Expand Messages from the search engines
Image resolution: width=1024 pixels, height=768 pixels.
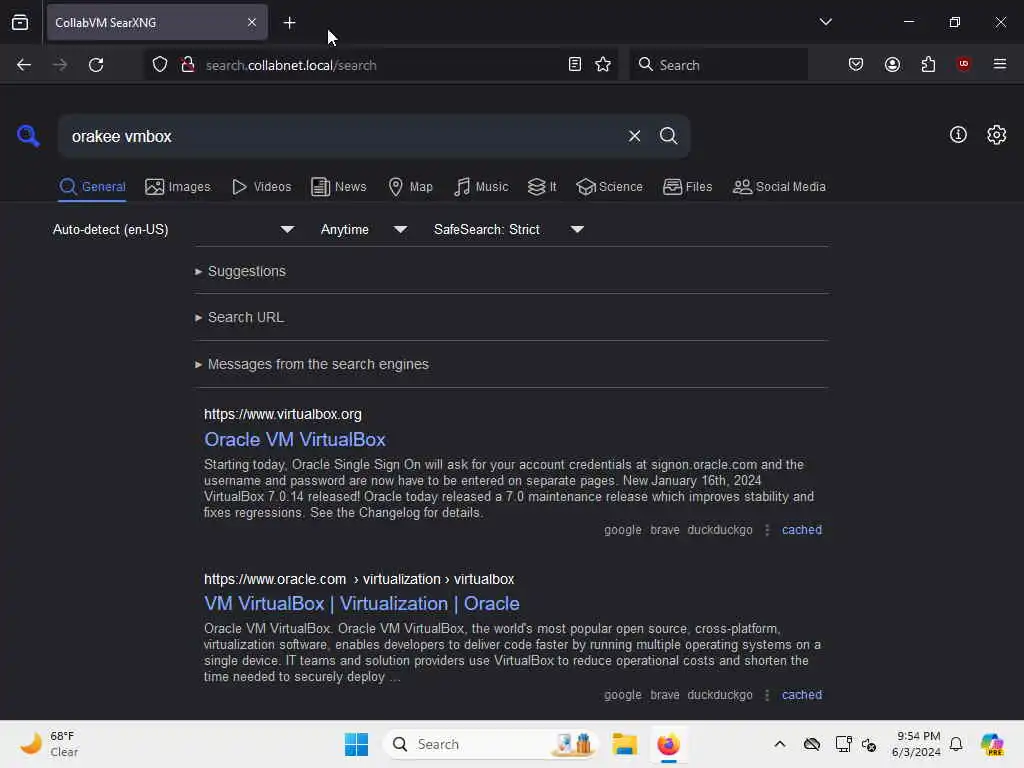(312, 364)
